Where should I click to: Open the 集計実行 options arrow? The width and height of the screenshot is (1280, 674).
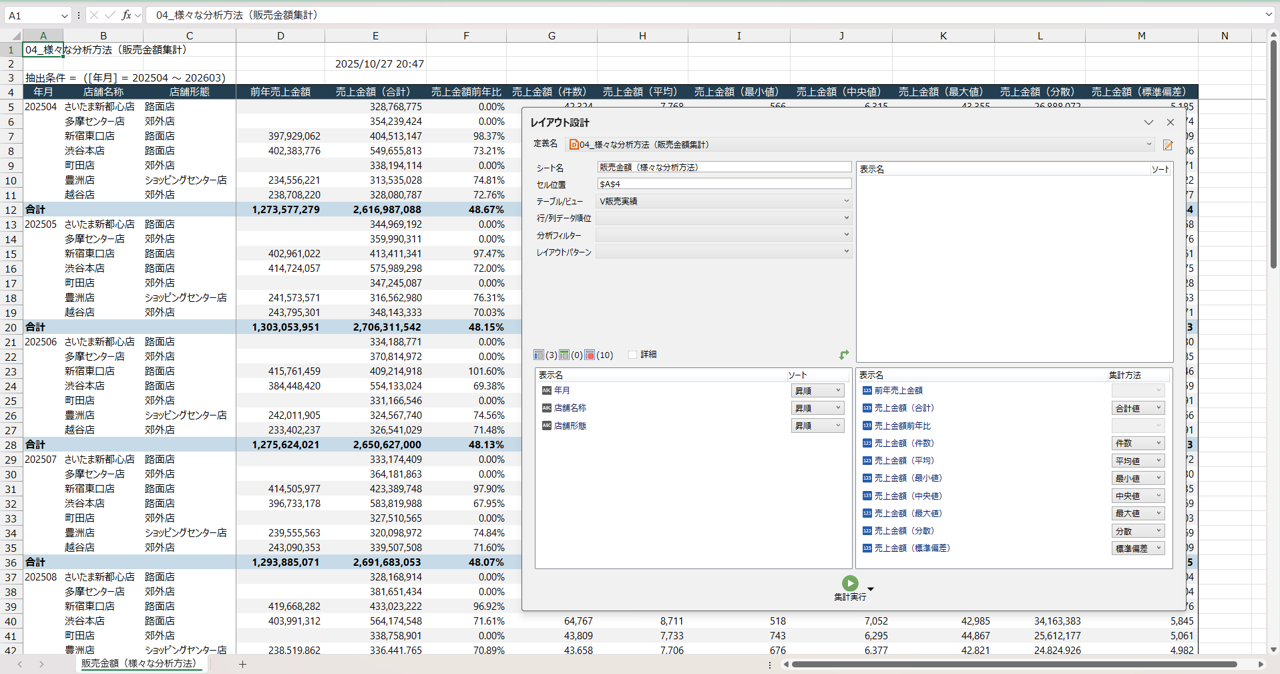(x=870, y=589)
